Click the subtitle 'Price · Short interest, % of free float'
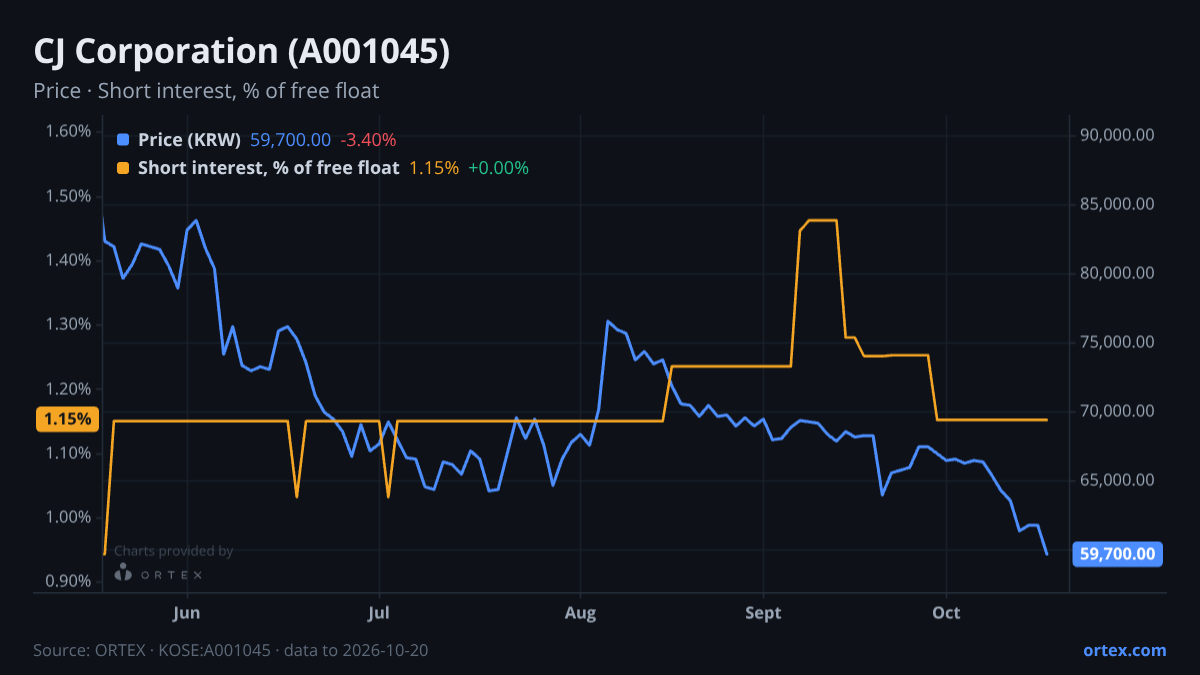The height and width of the screenshot is (675, 1200). pos(206,91)
